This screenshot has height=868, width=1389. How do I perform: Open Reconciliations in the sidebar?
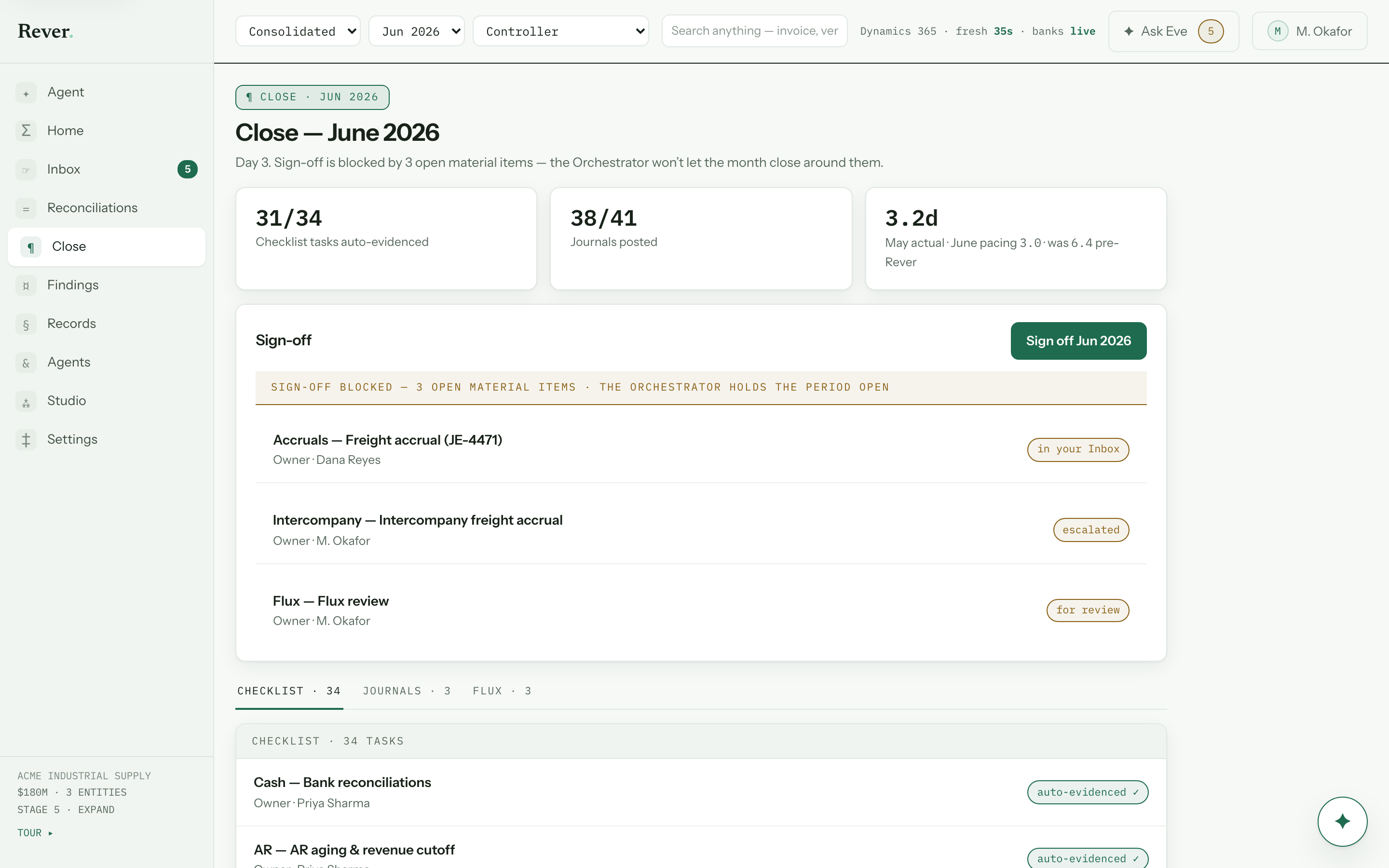tap(107, 208)
